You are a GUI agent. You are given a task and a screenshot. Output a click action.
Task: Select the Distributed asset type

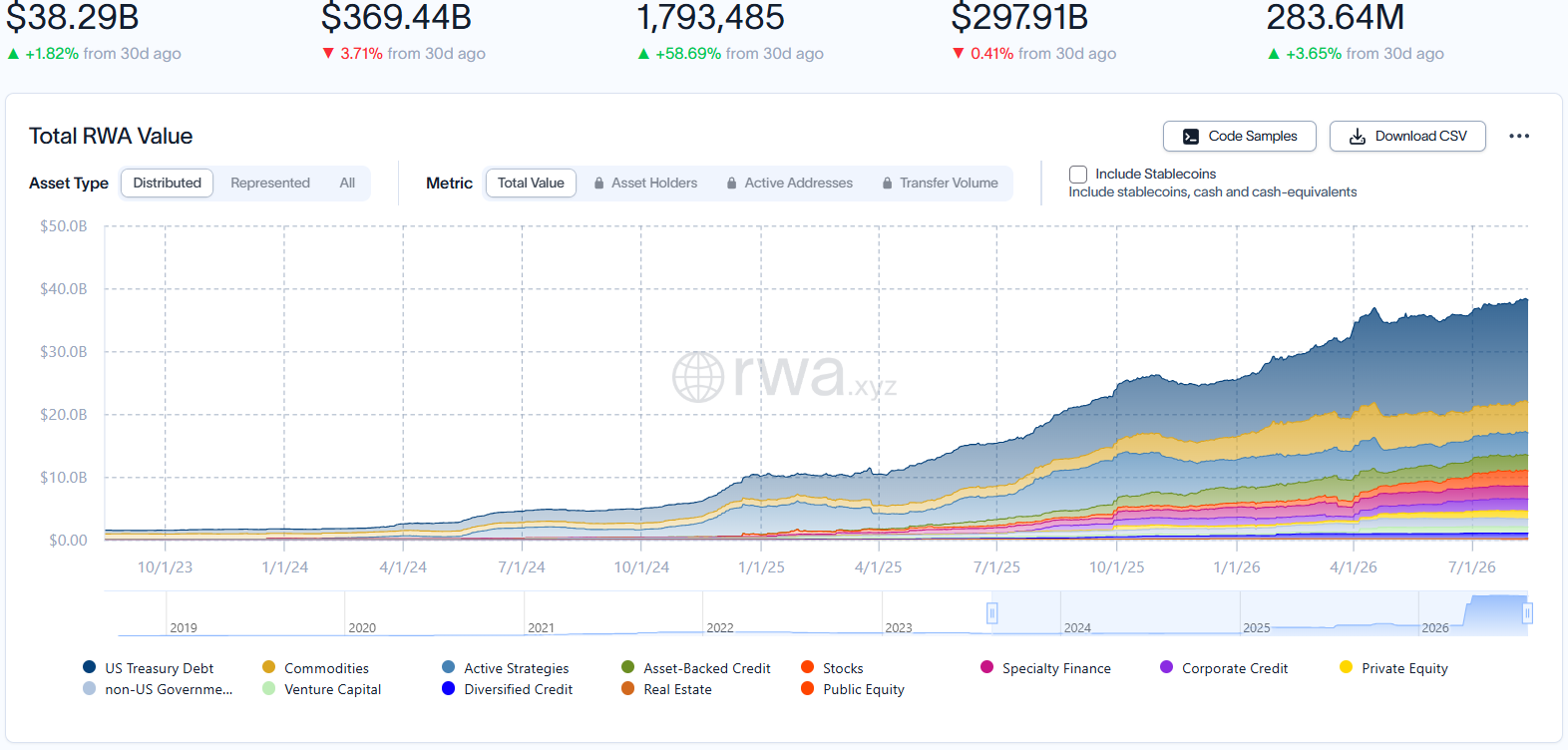click(x=168, y=184)
